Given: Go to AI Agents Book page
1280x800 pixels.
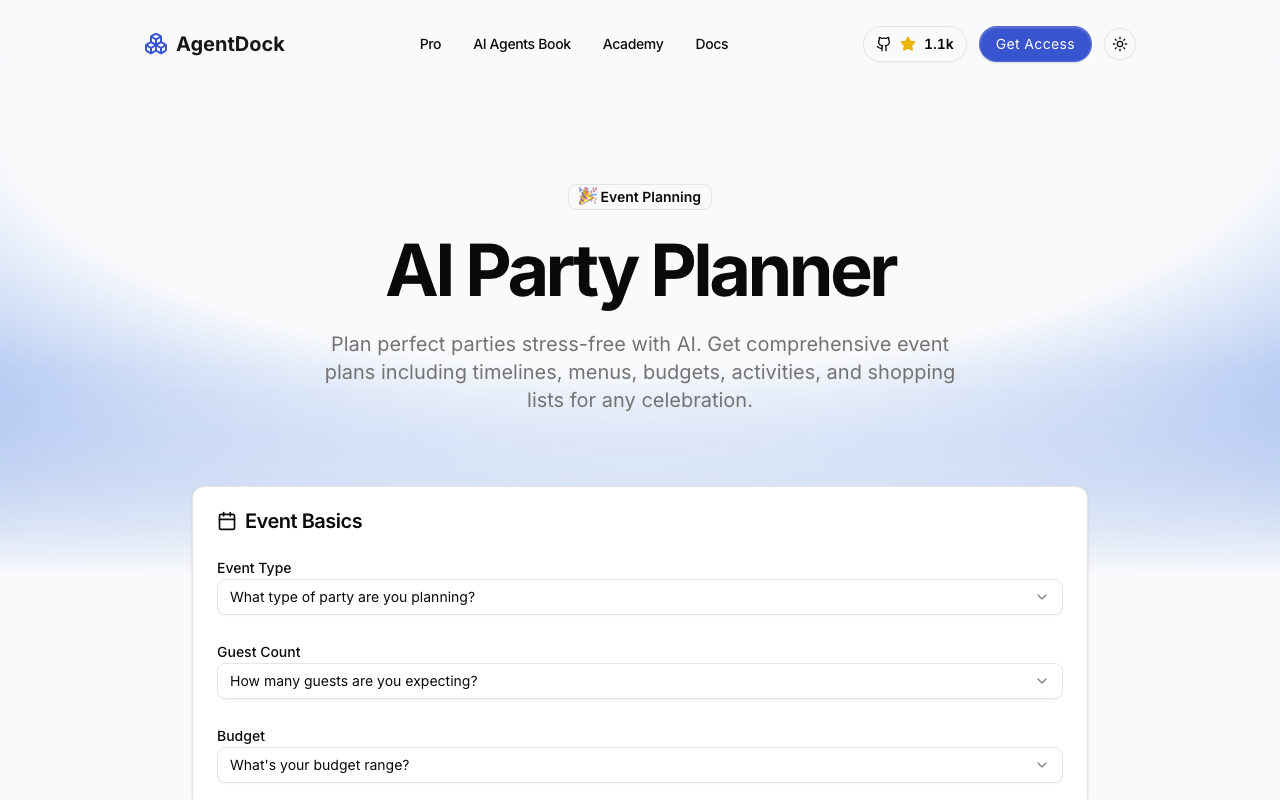Looking at the screenshot, I should click(522, 44).
